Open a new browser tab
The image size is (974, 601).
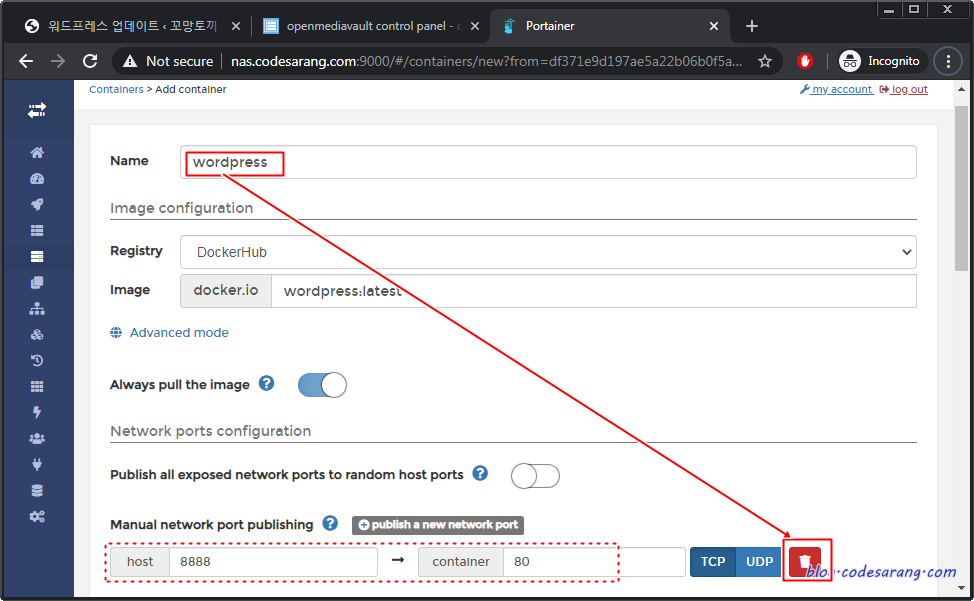(x=752, y=26)
